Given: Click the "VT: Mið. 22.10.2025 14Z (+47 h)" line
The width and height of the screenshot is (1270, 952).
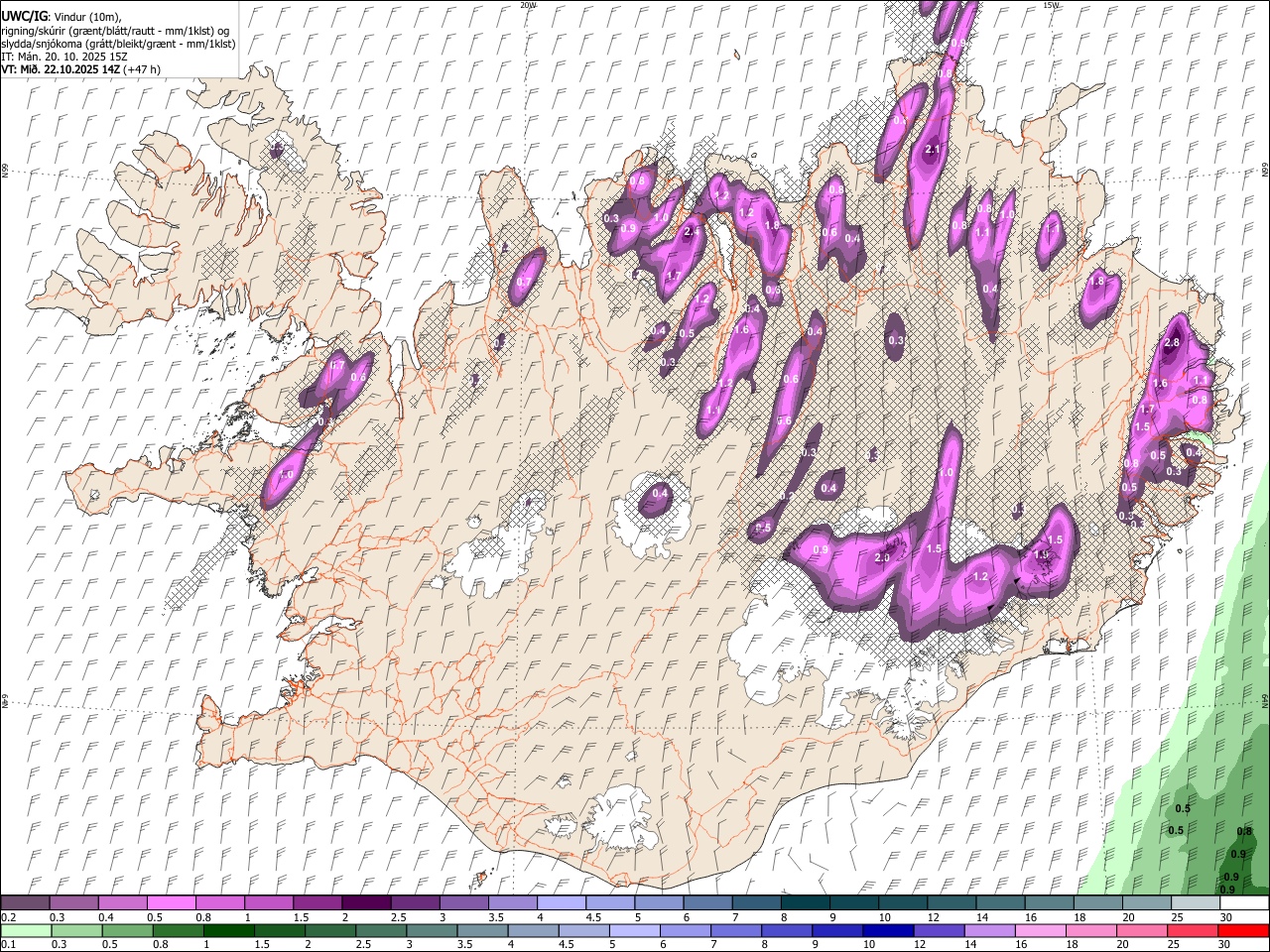Looking at the screenshot, I should [x=80, y=69].
